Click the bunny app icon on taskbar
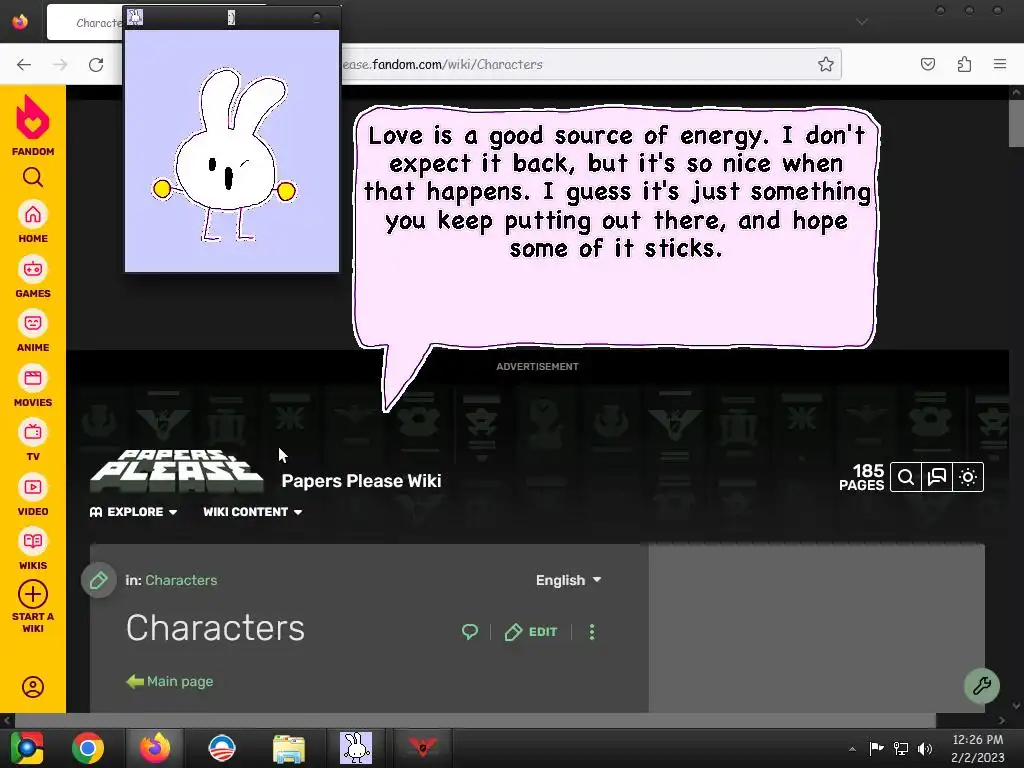 click(x=356, y=748)
